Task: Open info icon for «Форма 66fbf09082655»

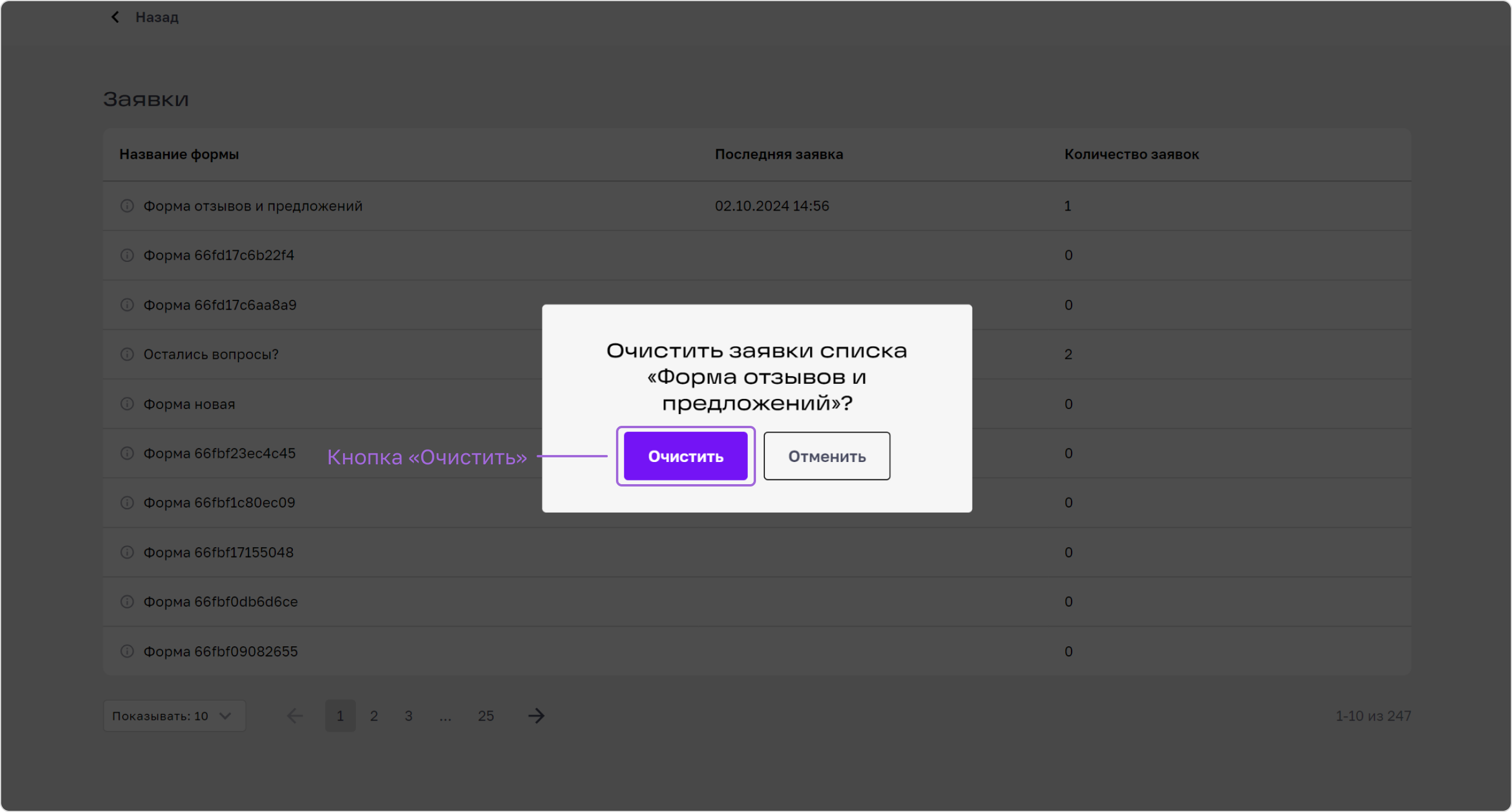Action: [127, 651]
